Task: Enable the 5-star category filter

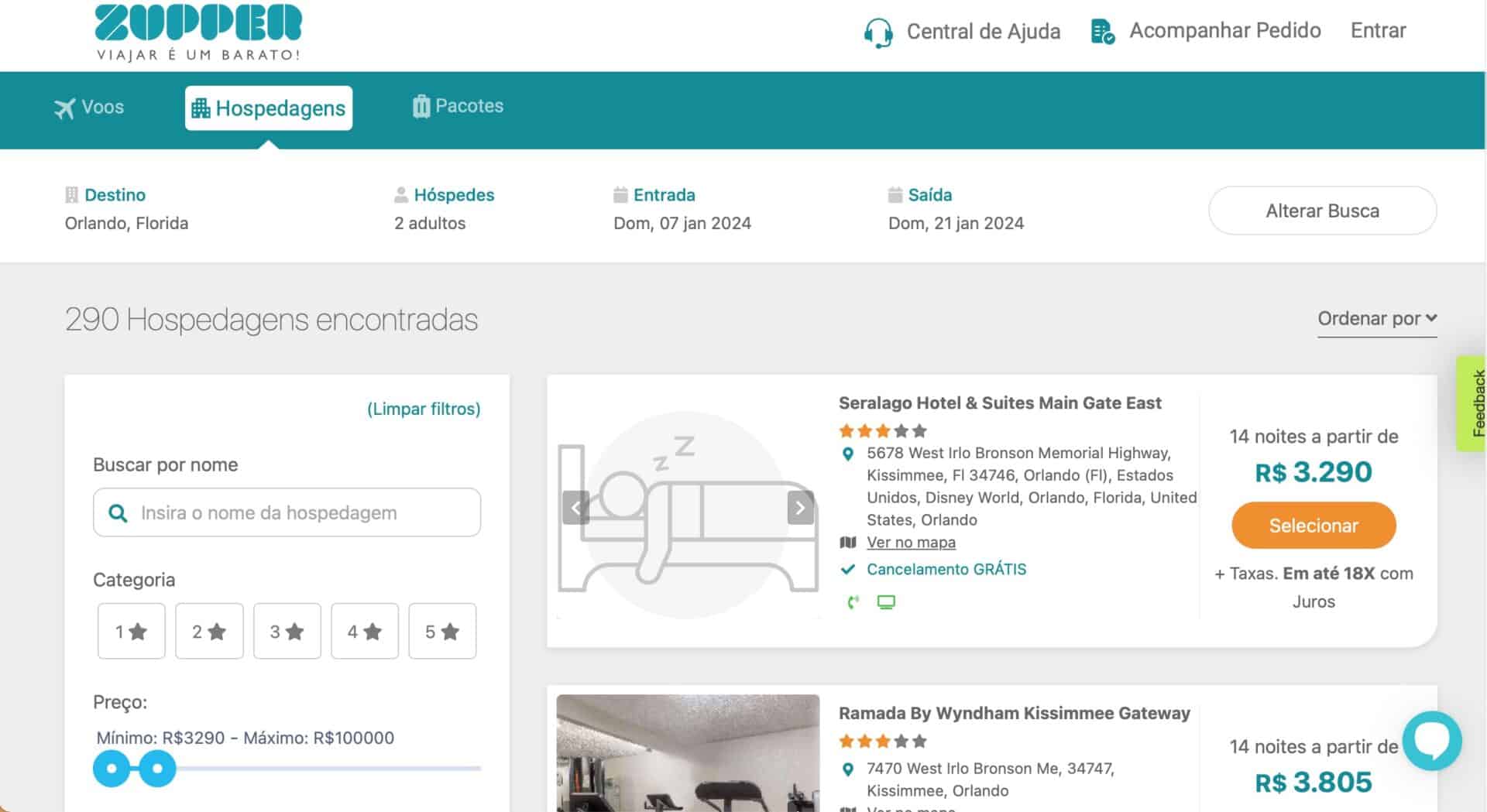Action: pyautogui.click(x=441, y=631)
